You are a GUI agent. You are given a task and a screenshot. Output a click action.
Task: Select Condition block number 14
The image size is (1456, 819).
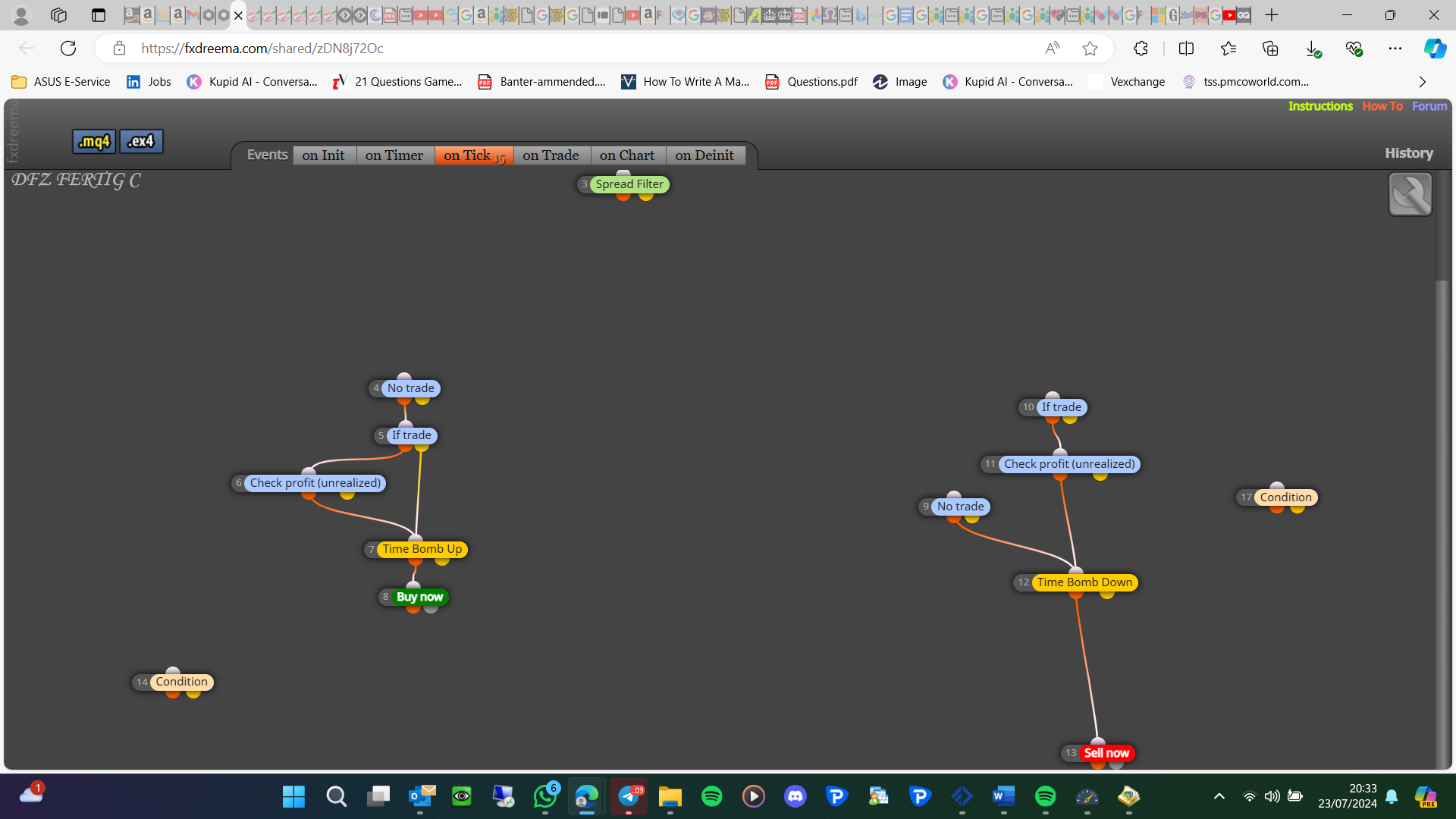181,682
